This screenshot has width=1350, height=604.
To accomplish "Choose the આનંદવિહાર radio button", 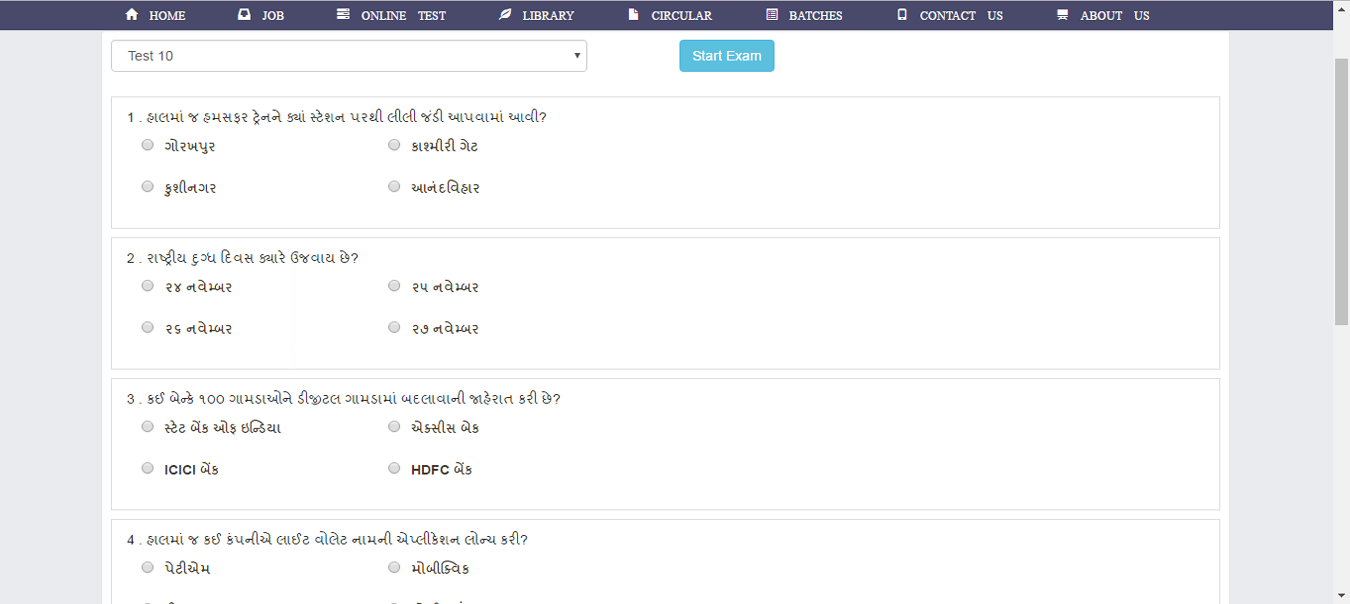I will (x=394, y=186).
